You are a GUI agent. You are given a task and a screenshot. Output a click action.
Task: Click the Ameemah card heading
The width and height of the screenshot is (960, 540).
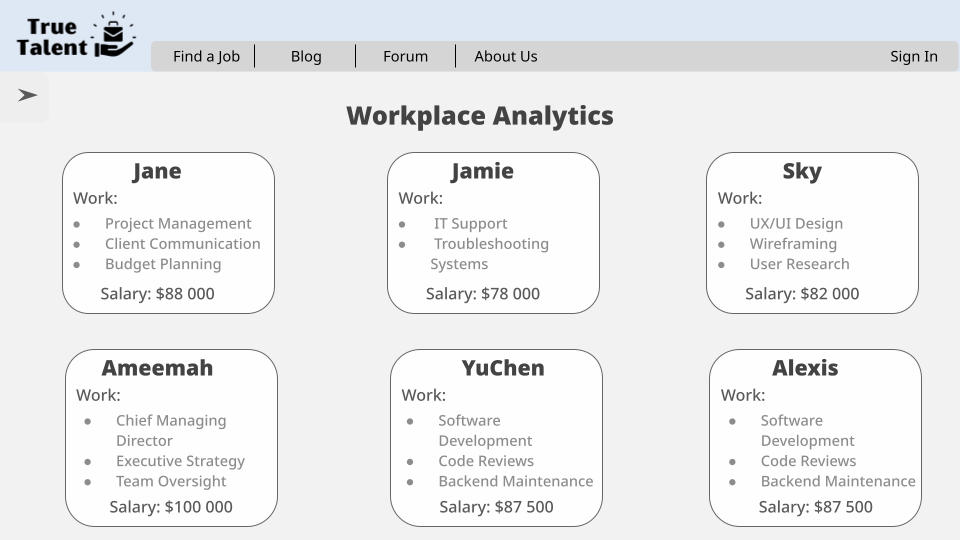[157, 368]
